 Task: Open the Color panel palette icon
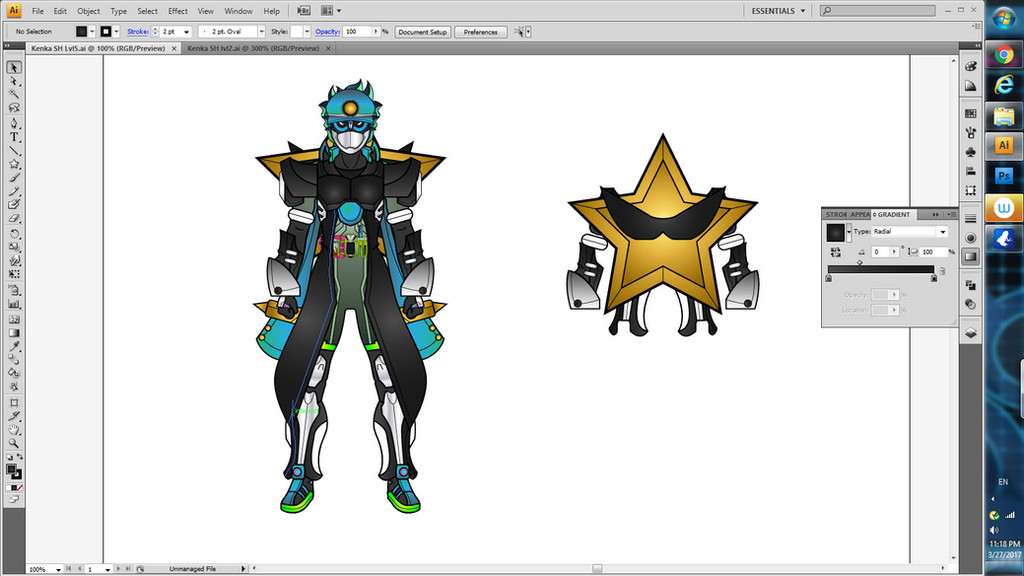coord(971,67)
